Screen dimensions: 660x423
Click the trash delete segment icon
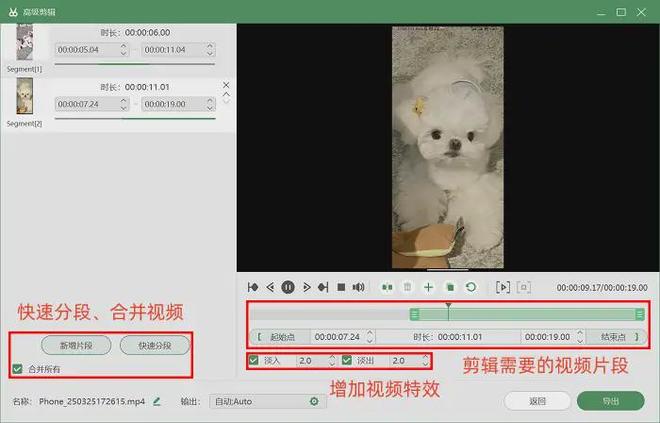coord(407,287)
